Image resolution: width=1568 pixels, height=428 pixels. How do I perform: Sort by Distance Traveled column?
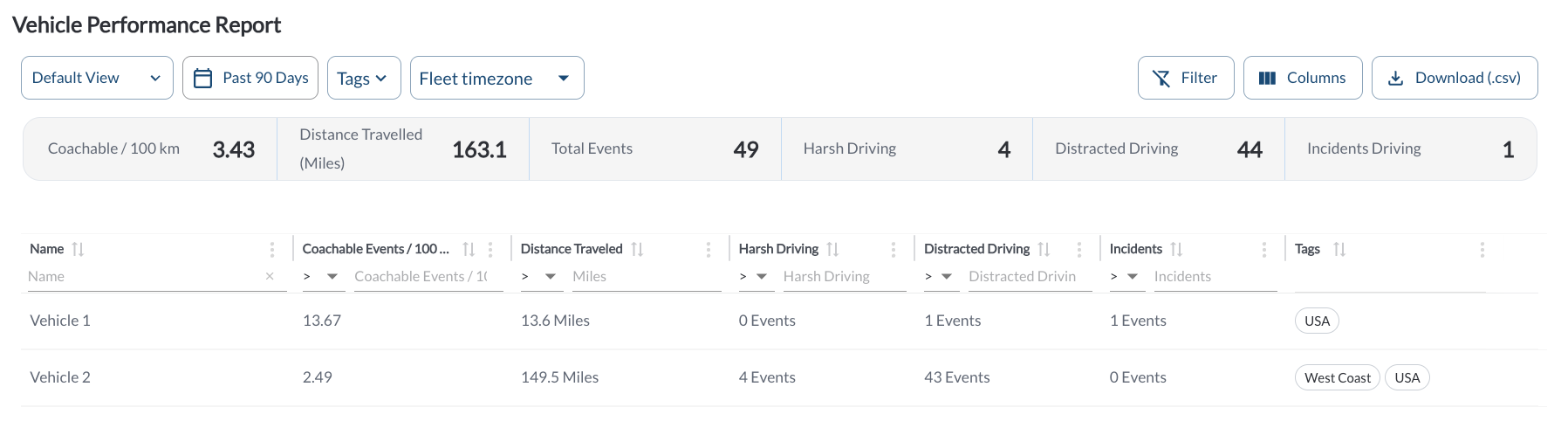637,249
